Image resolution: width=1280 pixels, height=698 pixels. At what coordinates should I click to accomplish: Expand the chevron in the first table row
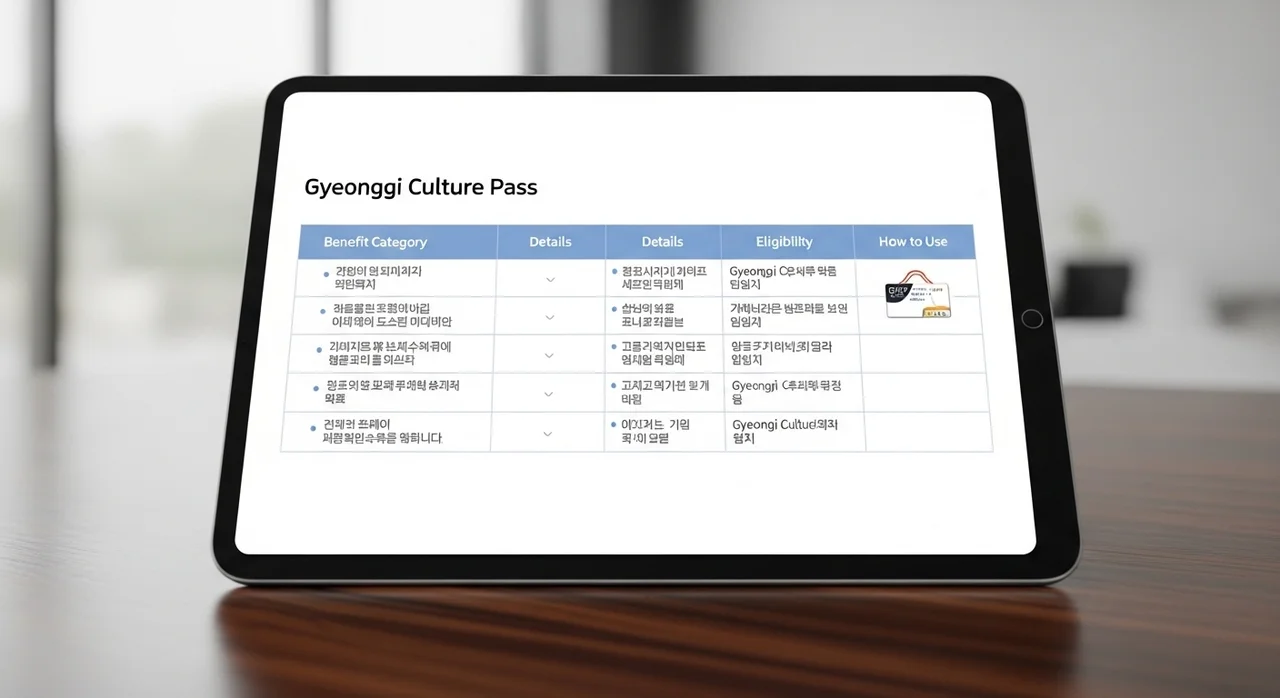point(550,280)
